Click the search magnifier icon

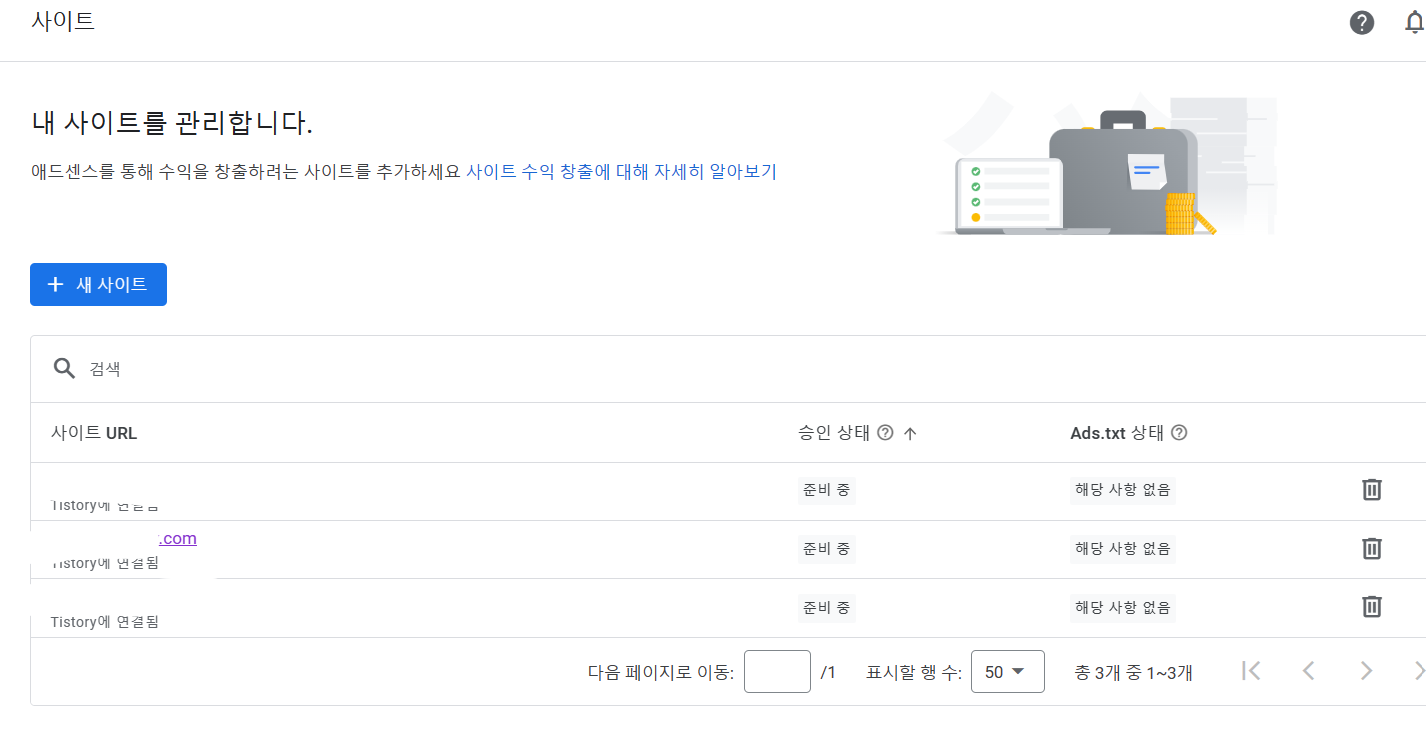(x=63, y=368)
